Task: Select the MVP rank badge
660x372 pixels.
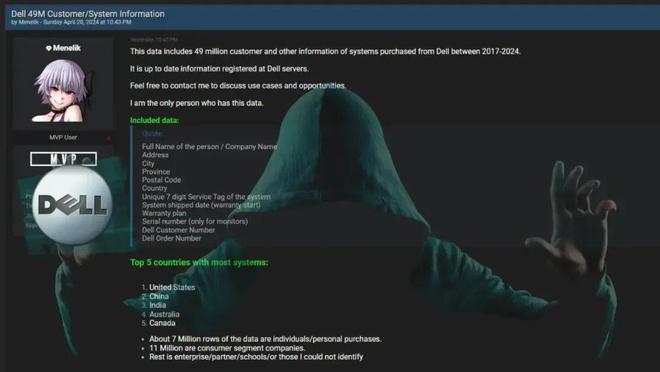Action: click(64, 159)
